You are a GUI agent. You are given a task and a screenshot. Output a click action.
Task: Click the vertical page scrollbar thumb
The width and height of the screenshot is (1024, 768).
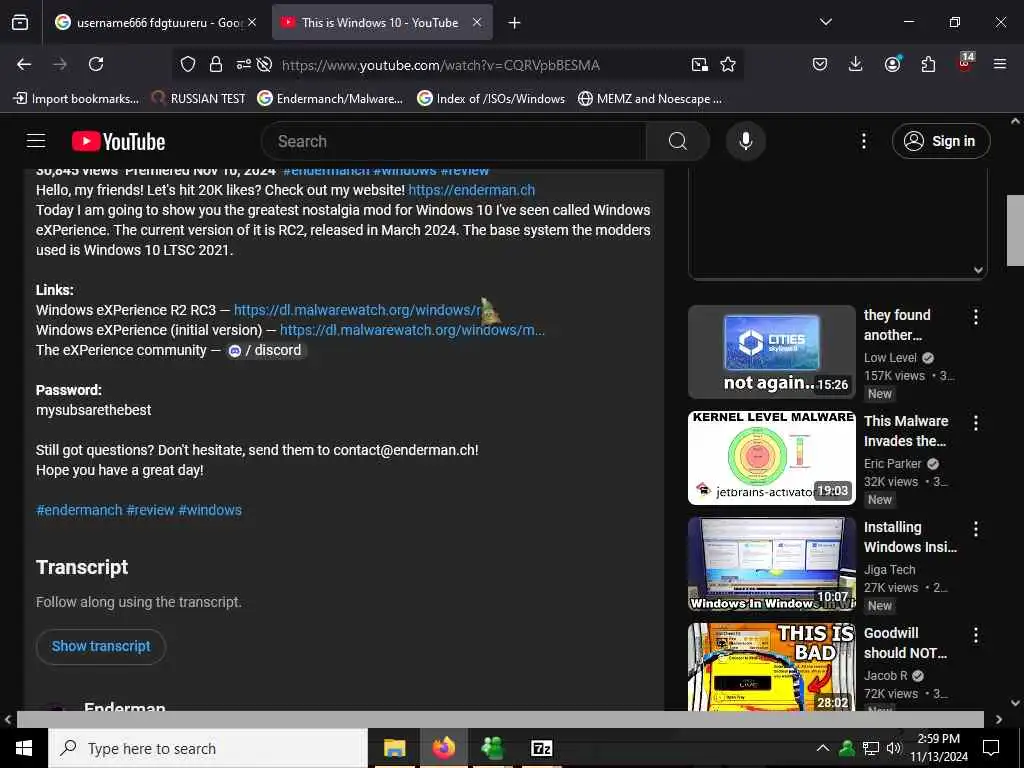tap(1015, 231)
